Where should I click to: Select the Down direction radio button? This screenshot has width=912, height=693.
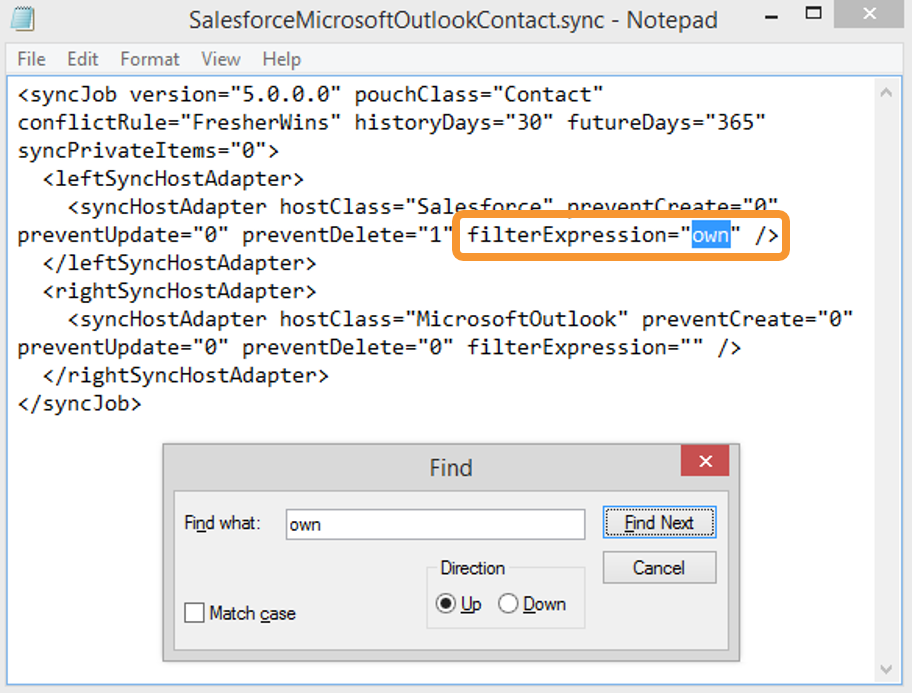pos(508,603)
